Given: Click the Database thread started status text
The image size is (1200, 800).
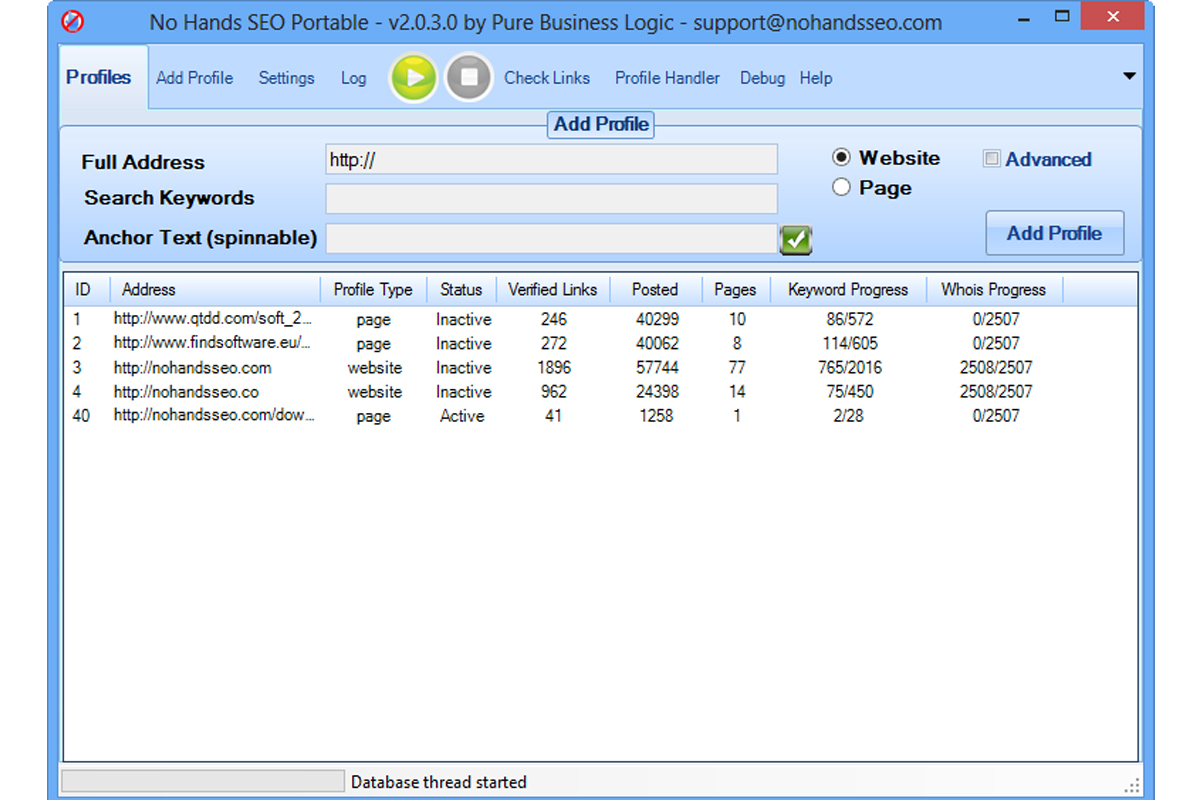Looking at the screenshot, I should (439, 782).
